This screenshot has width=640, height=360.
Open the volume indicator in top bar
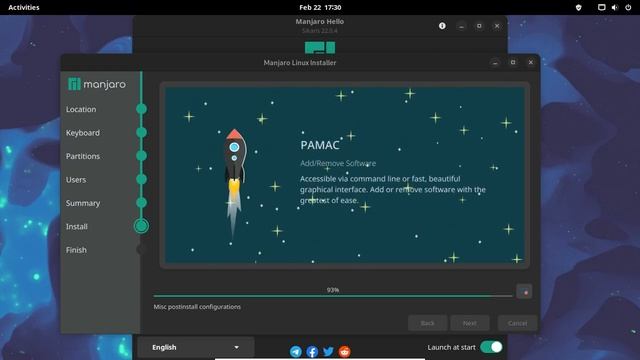(x=615, y=7)
